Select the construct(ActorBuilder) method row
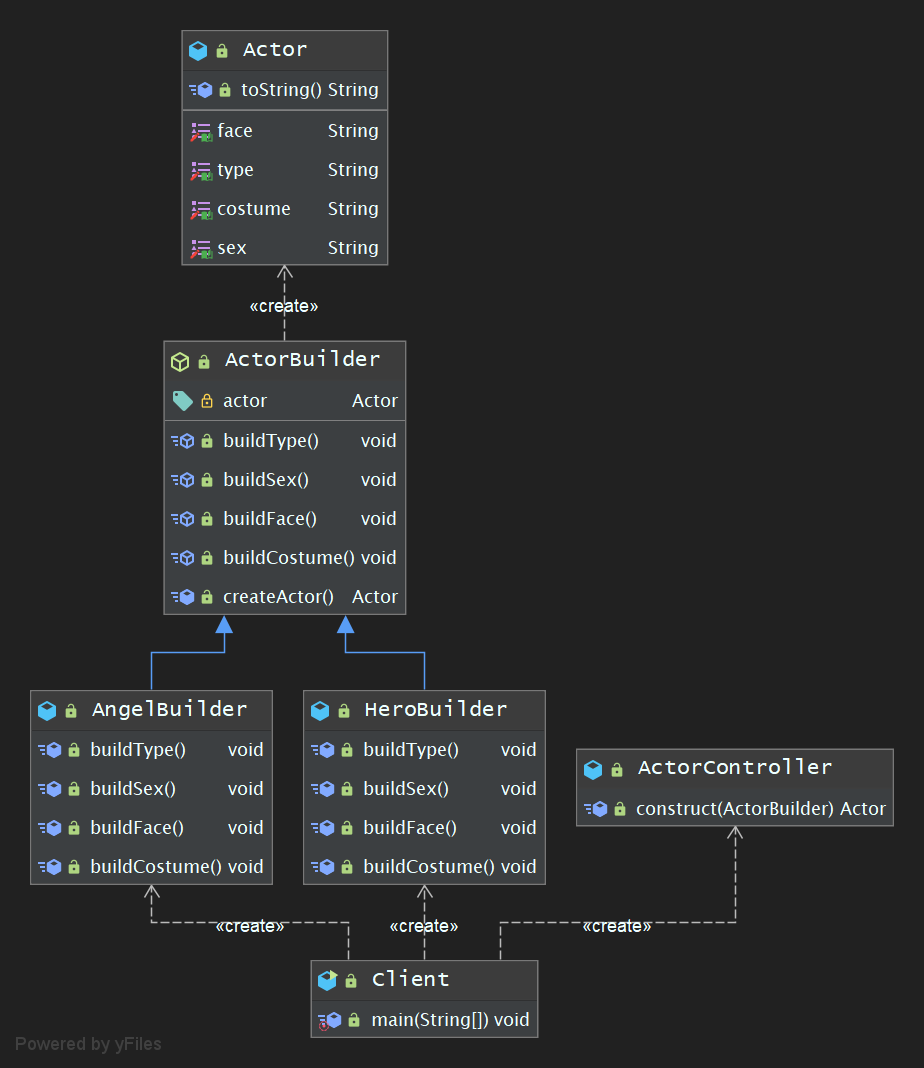The image size is (924, 1068). click(735, 809)
